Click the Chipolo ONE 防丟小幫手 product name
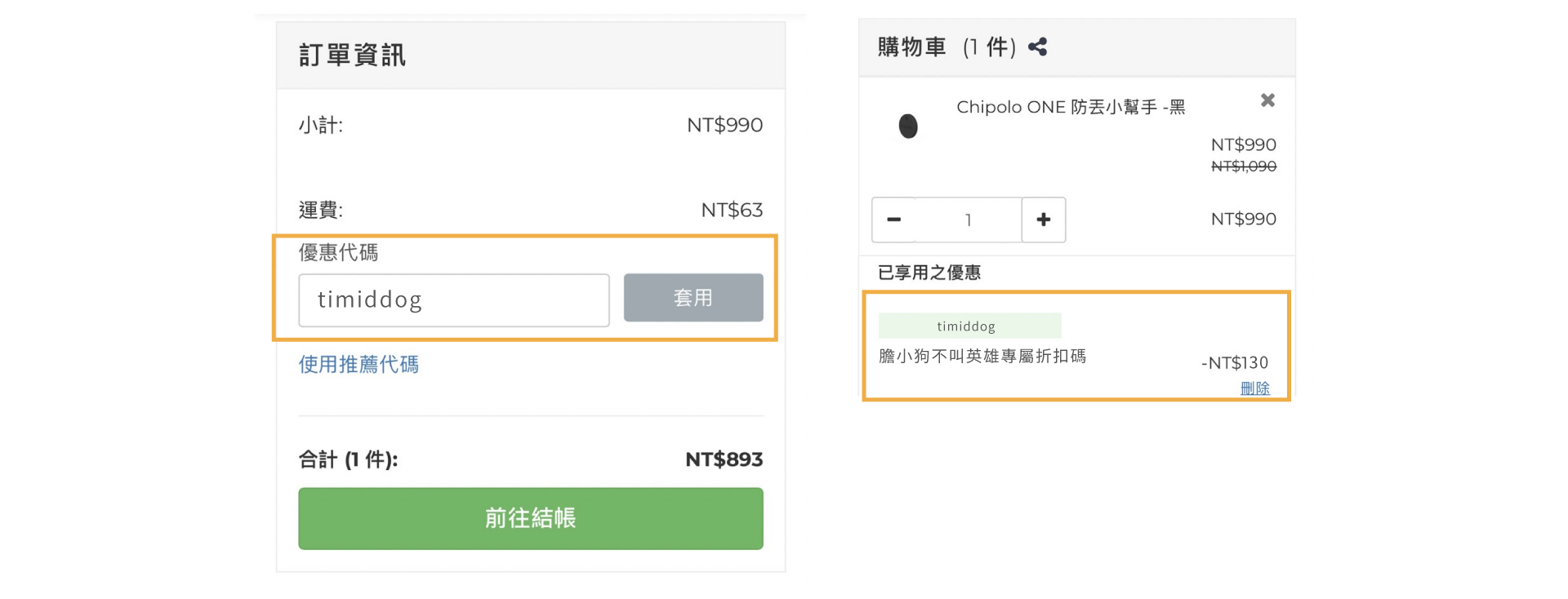The width and height of the screenshot is (1568, 599). (x=1070, y=107)
